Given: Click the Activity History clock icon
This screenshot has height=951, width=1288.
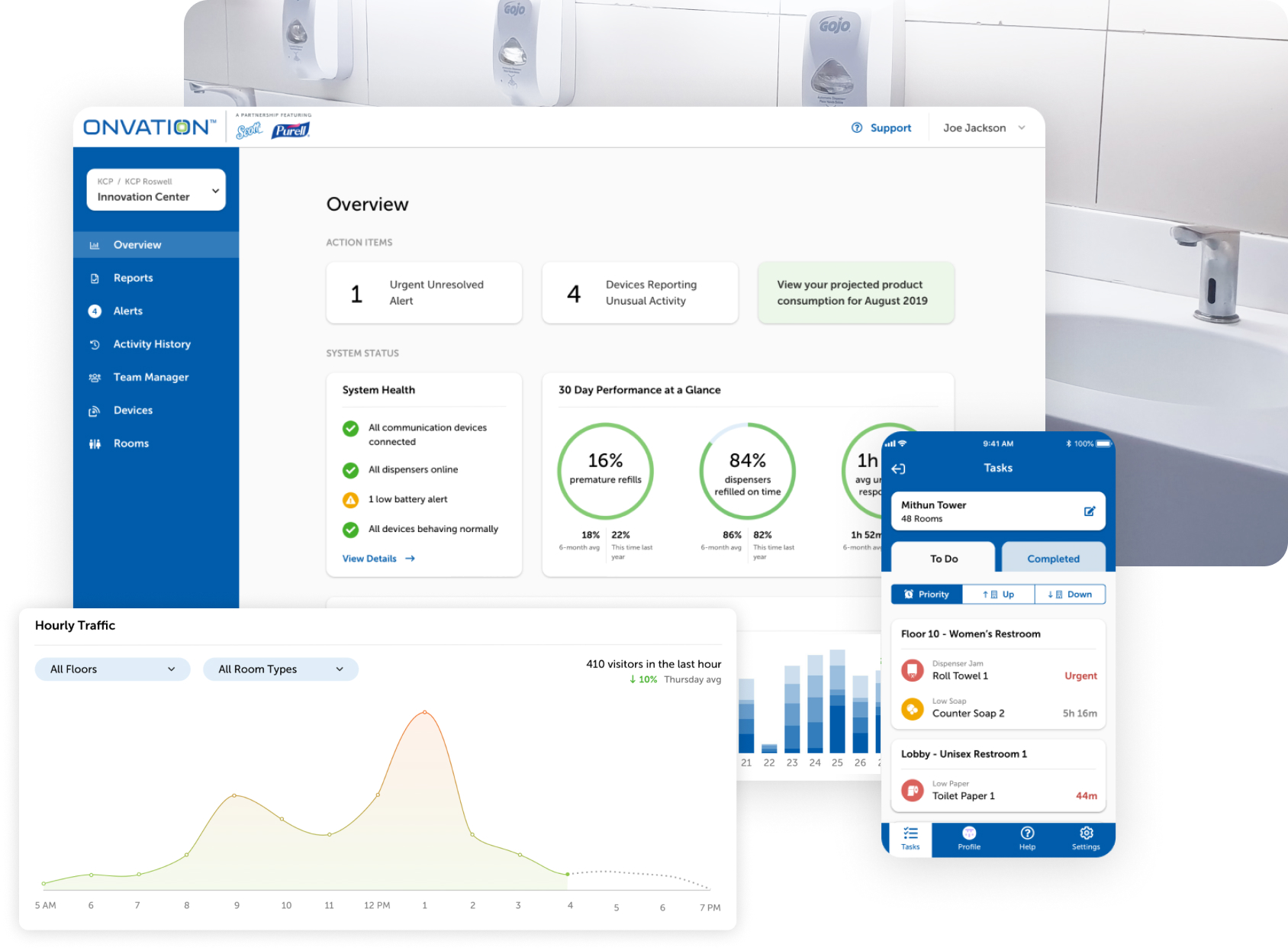Looking at the screenshot, I should point(95,344).
